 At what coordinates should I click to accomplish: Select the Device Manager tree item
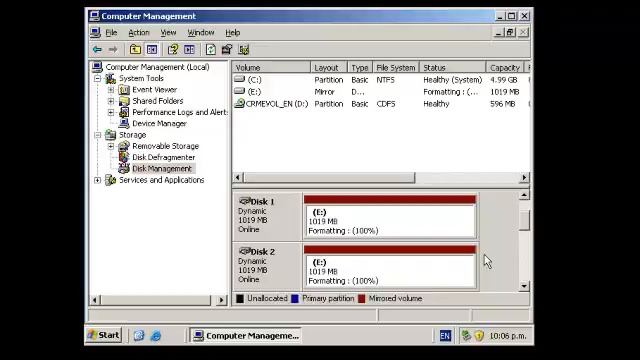click(x=160, y=123)
